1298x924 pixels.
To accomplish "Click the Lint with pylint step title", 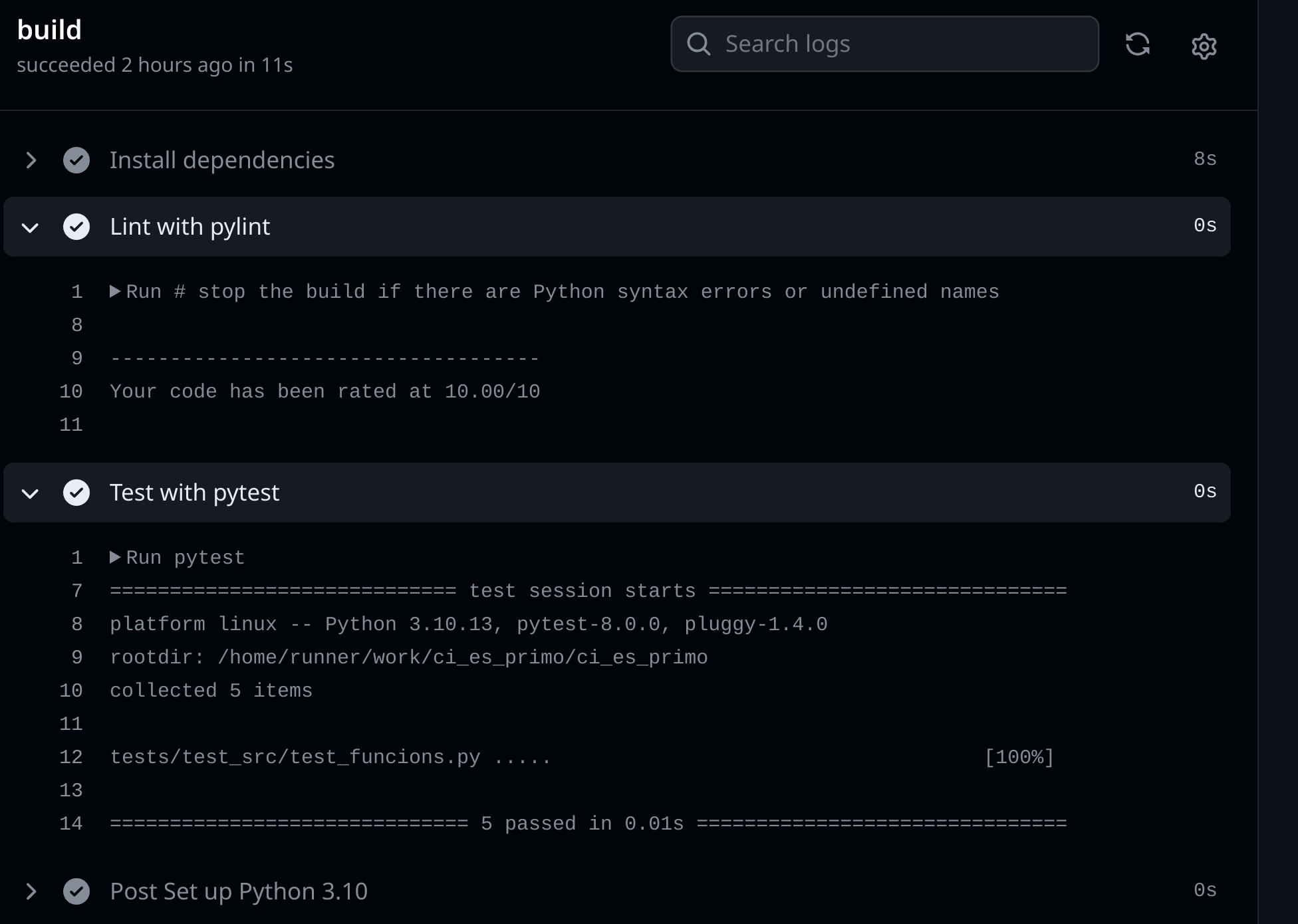I will tap(190, 227).
